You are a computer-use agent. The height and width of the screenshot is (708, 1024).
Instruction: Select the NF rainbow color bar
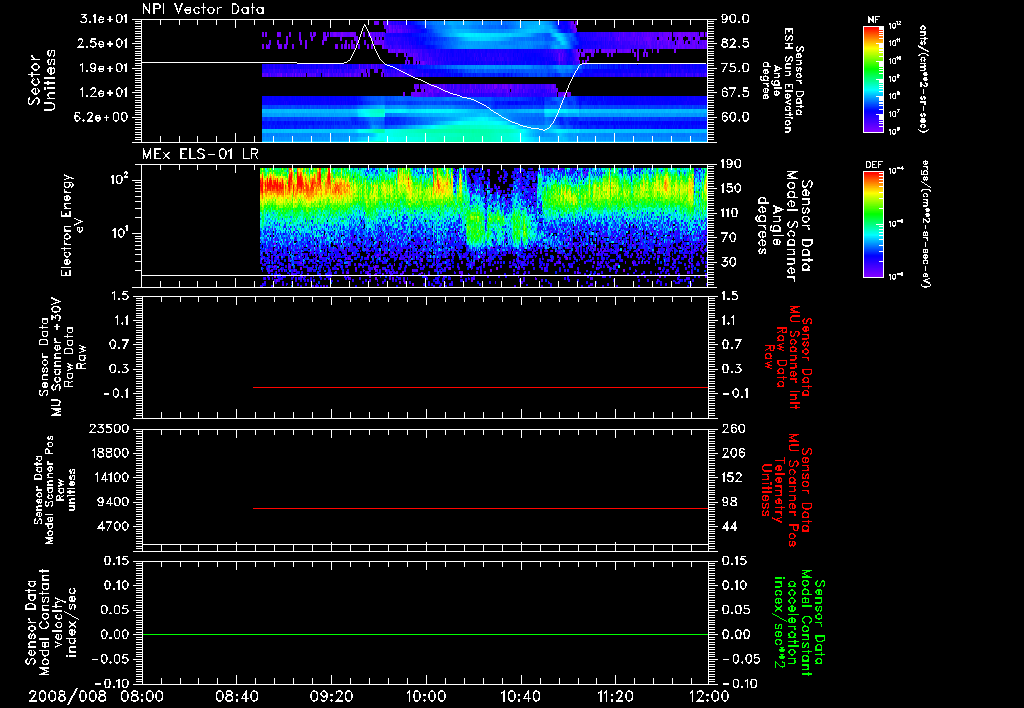point(873,78)
